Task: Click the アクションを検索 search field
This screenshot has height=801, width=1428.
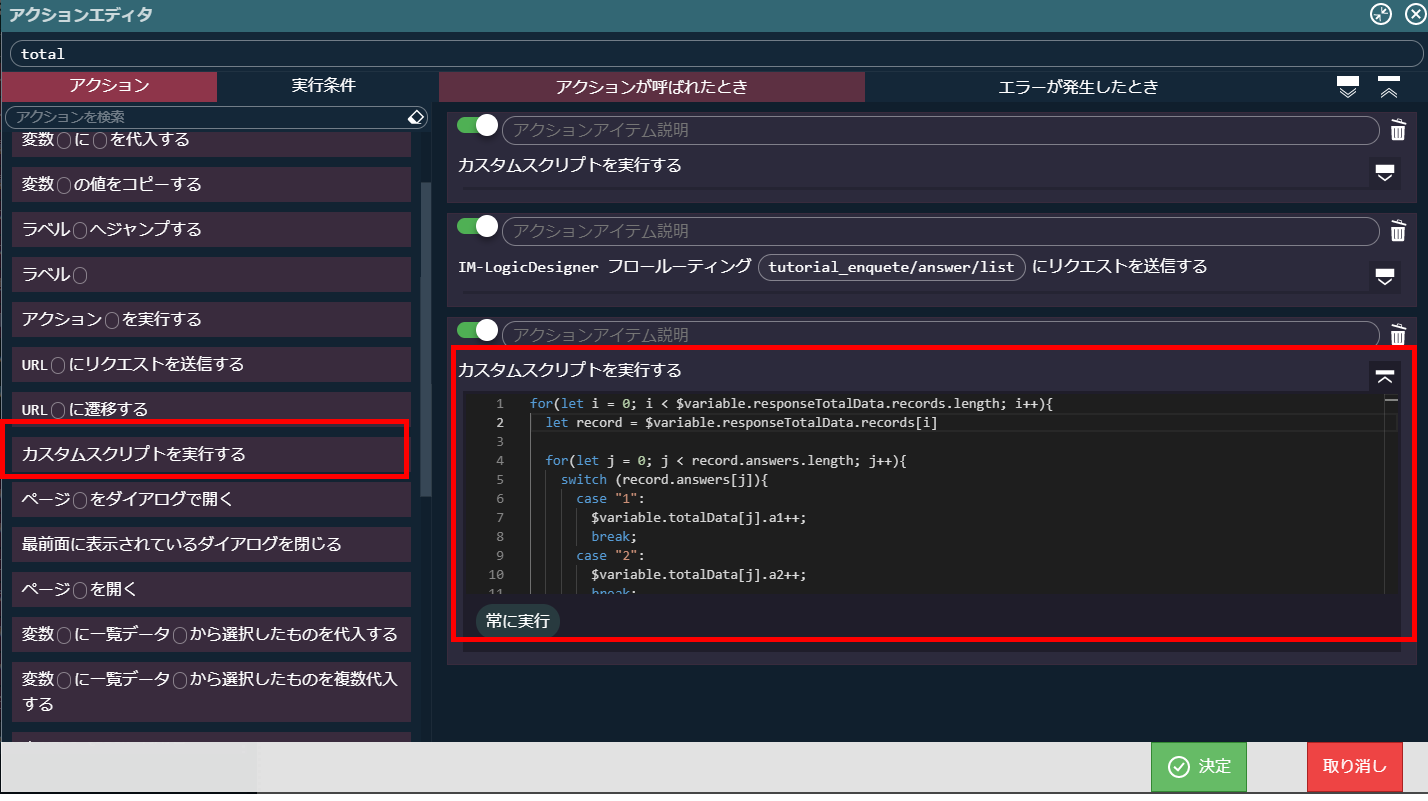Action: pyautogui.click(x=207, y=118)
